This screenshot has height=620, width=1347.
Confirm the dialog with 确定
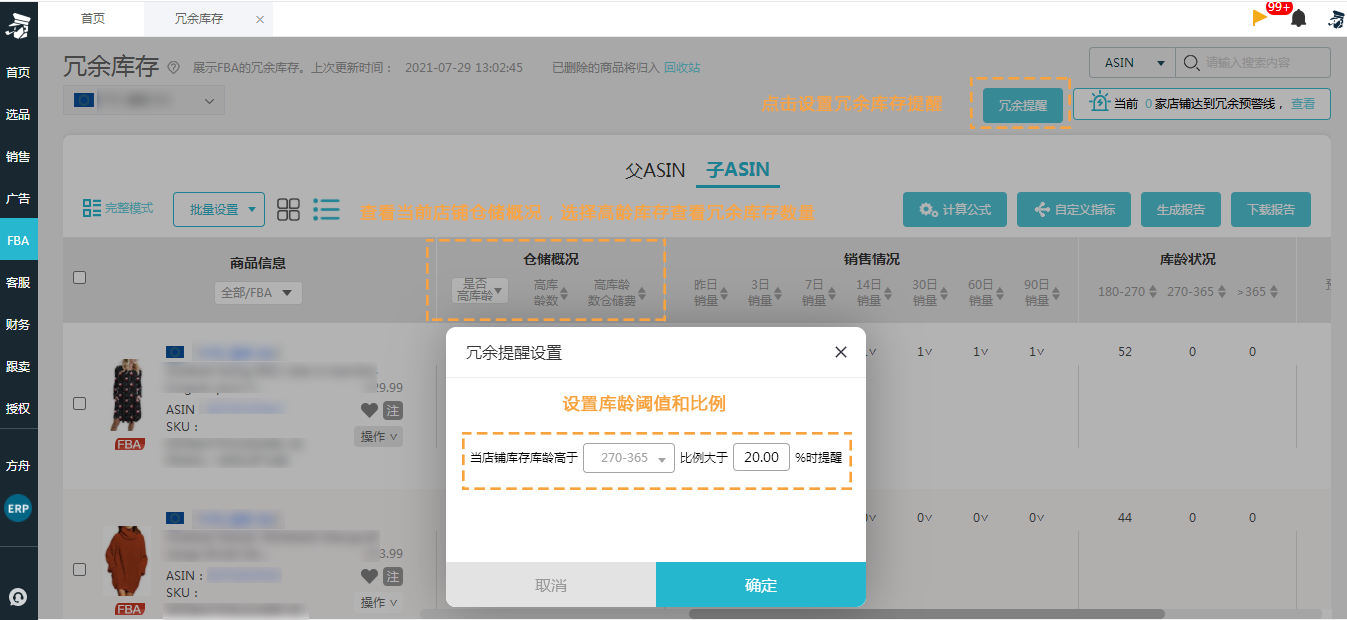point(761,585)
